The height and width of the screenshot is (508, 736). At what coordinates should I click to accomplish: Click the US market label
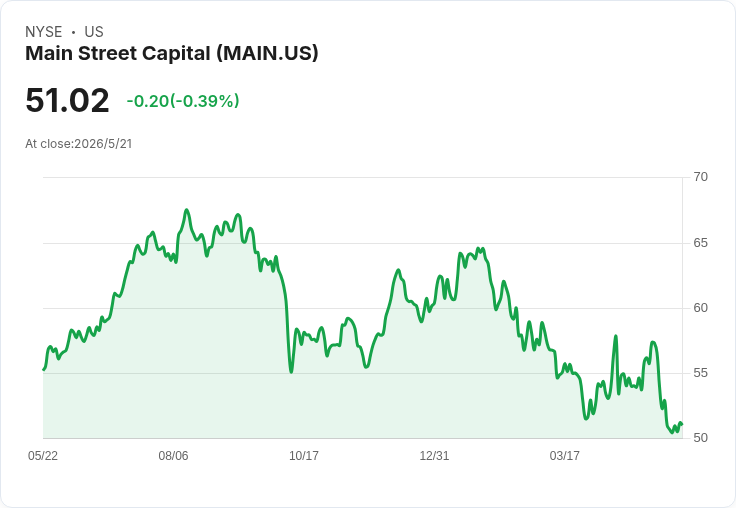pyautogui.click(x=94, y=32)
